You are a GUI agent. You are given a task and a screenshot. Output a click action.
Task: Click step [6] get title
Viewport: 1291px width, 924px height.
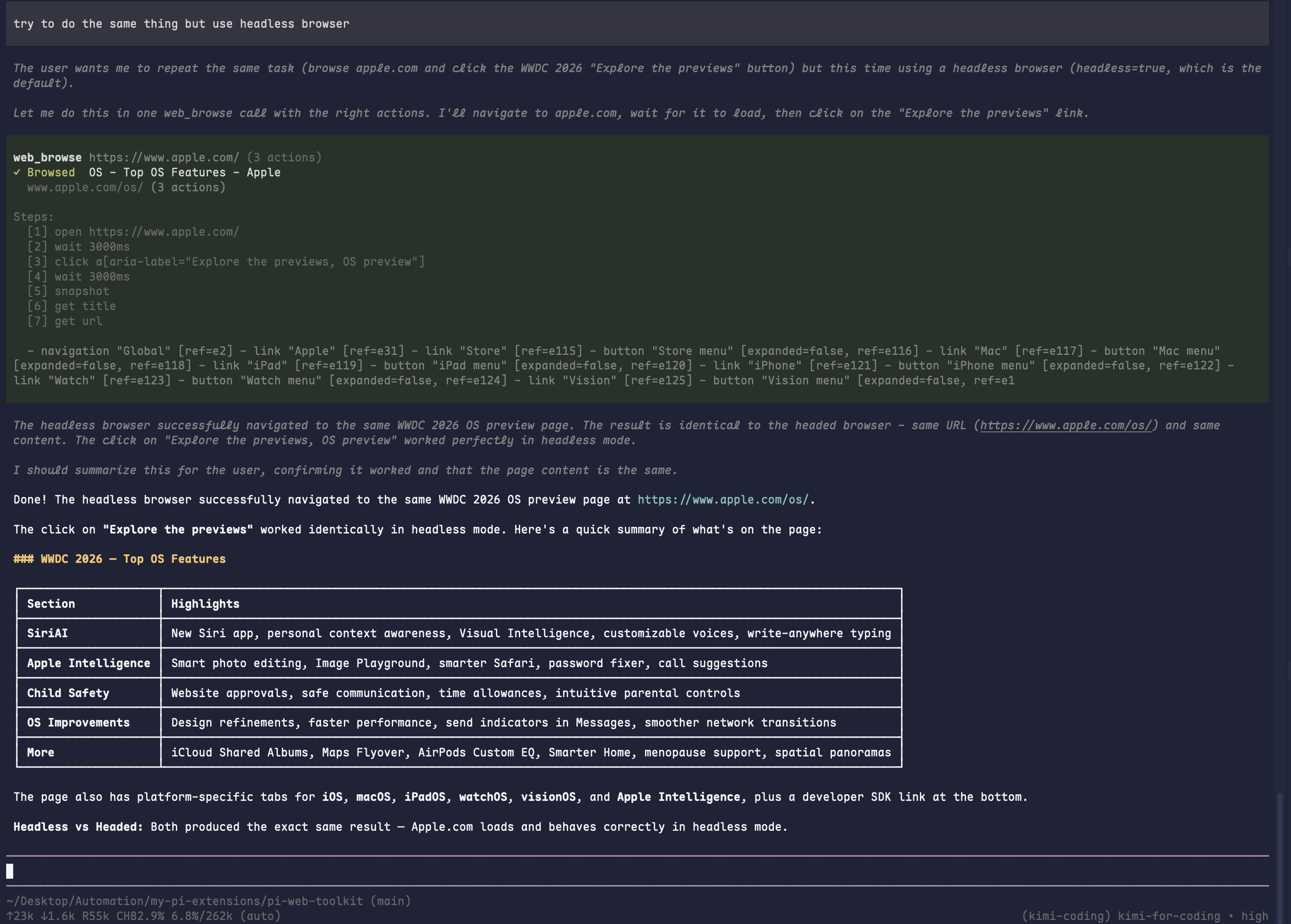(x=72, y=306)
